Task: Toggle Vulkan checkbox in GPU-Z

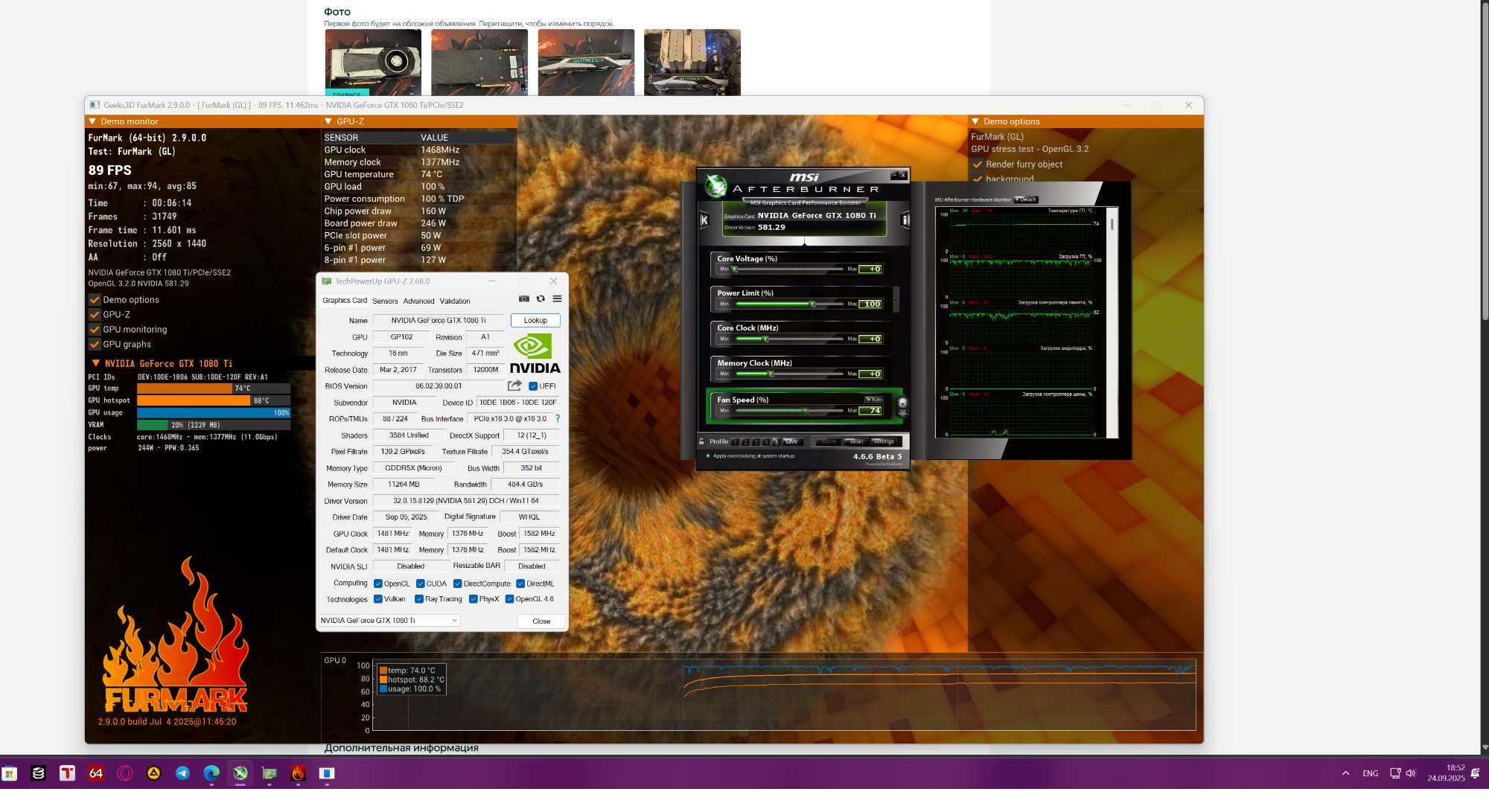Action: [x=378, y=599]
